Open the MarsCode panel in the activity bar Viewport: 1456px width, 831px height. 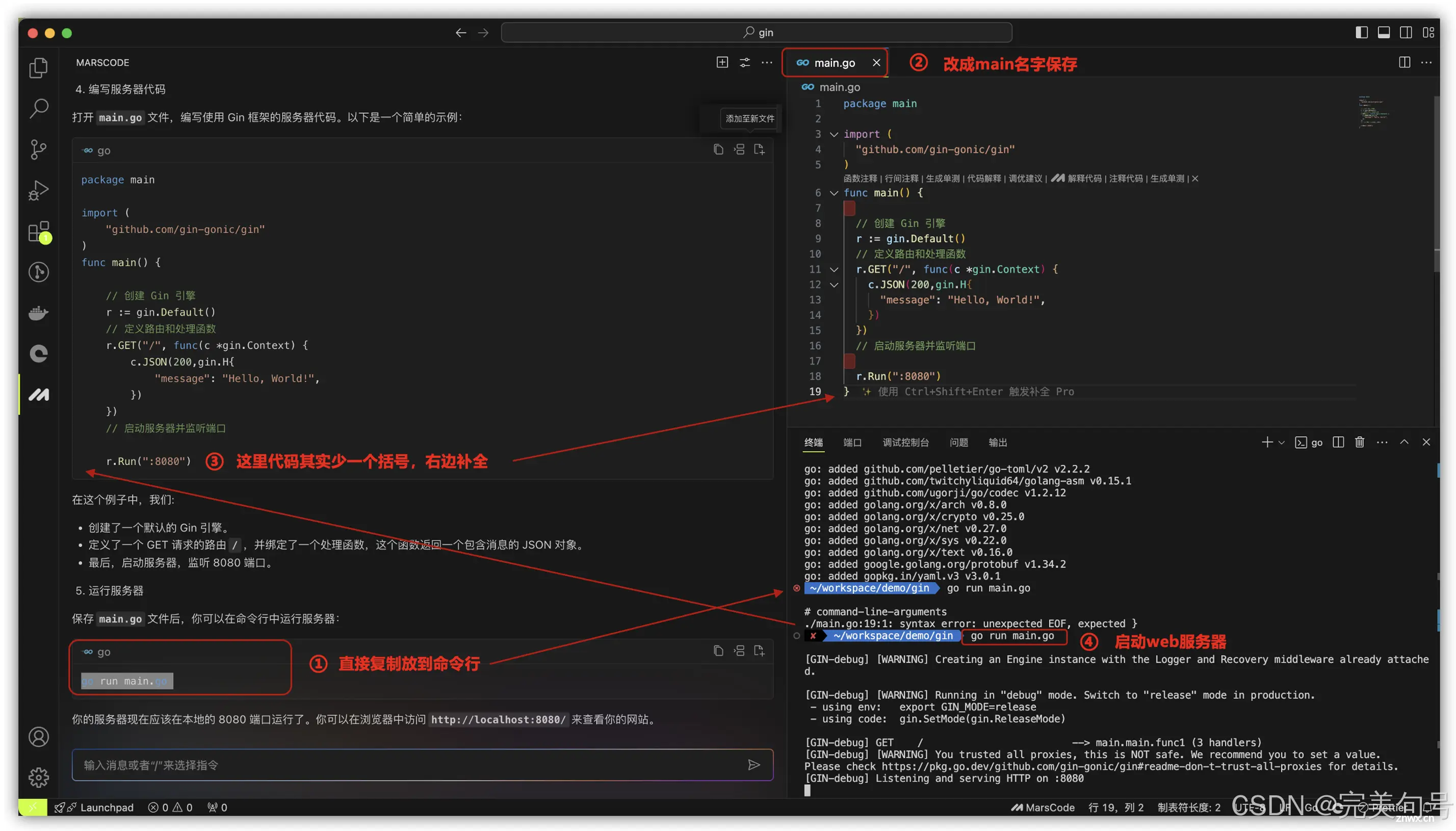38,395
